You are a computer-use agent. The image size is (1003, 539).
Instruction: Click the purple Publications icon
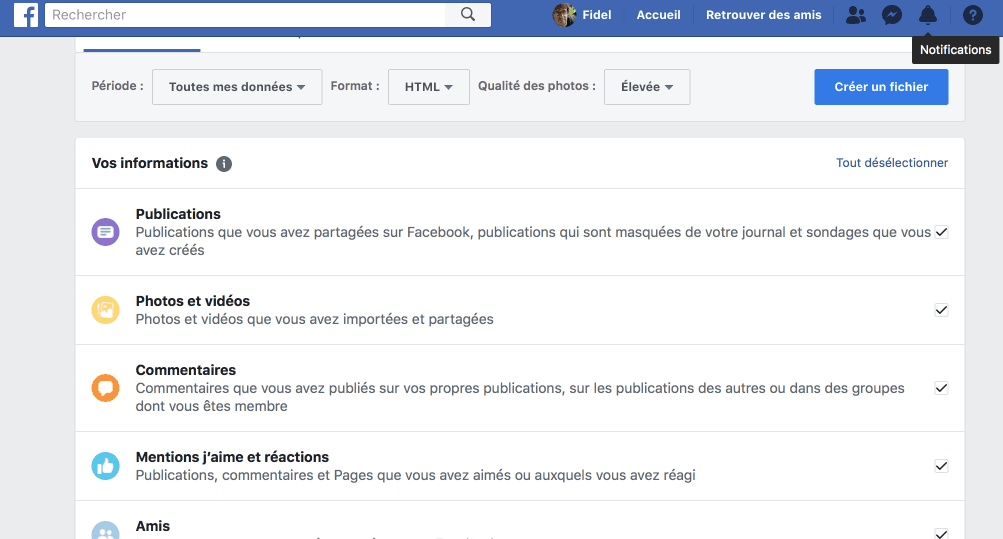[106, 232]
